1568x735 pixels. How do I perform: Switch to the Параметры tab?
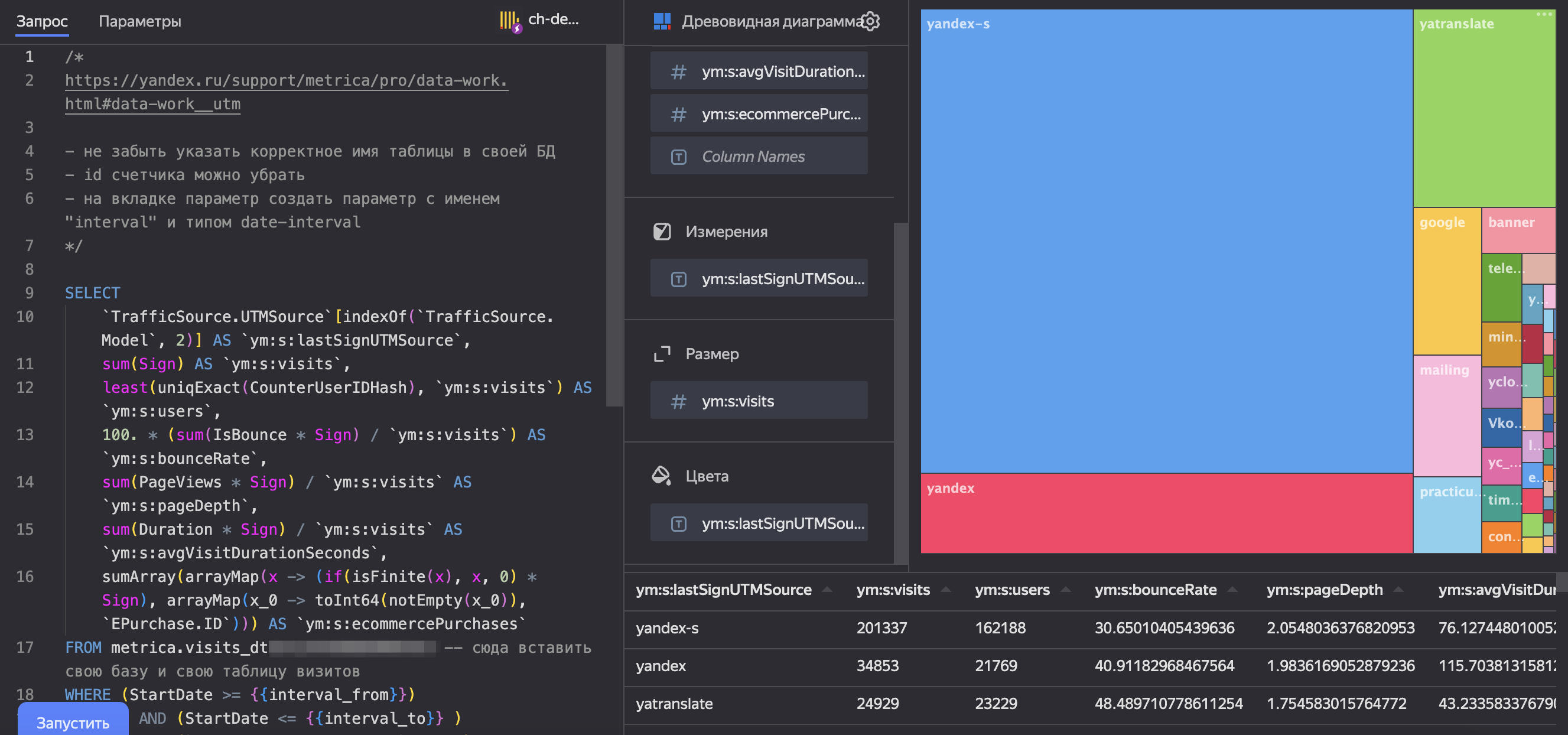(139, 21)
